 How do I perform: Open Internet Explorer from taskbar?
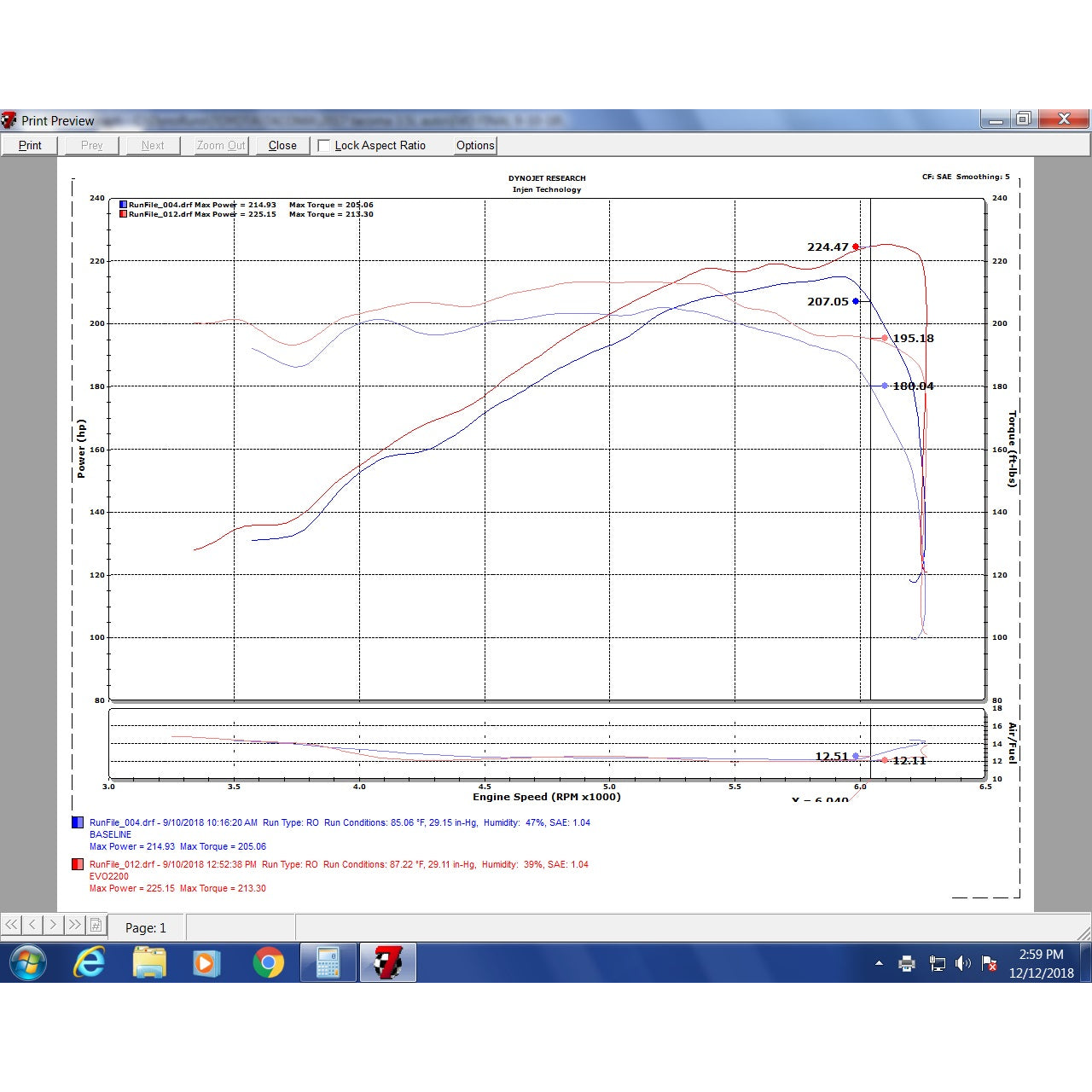[89, 963]
